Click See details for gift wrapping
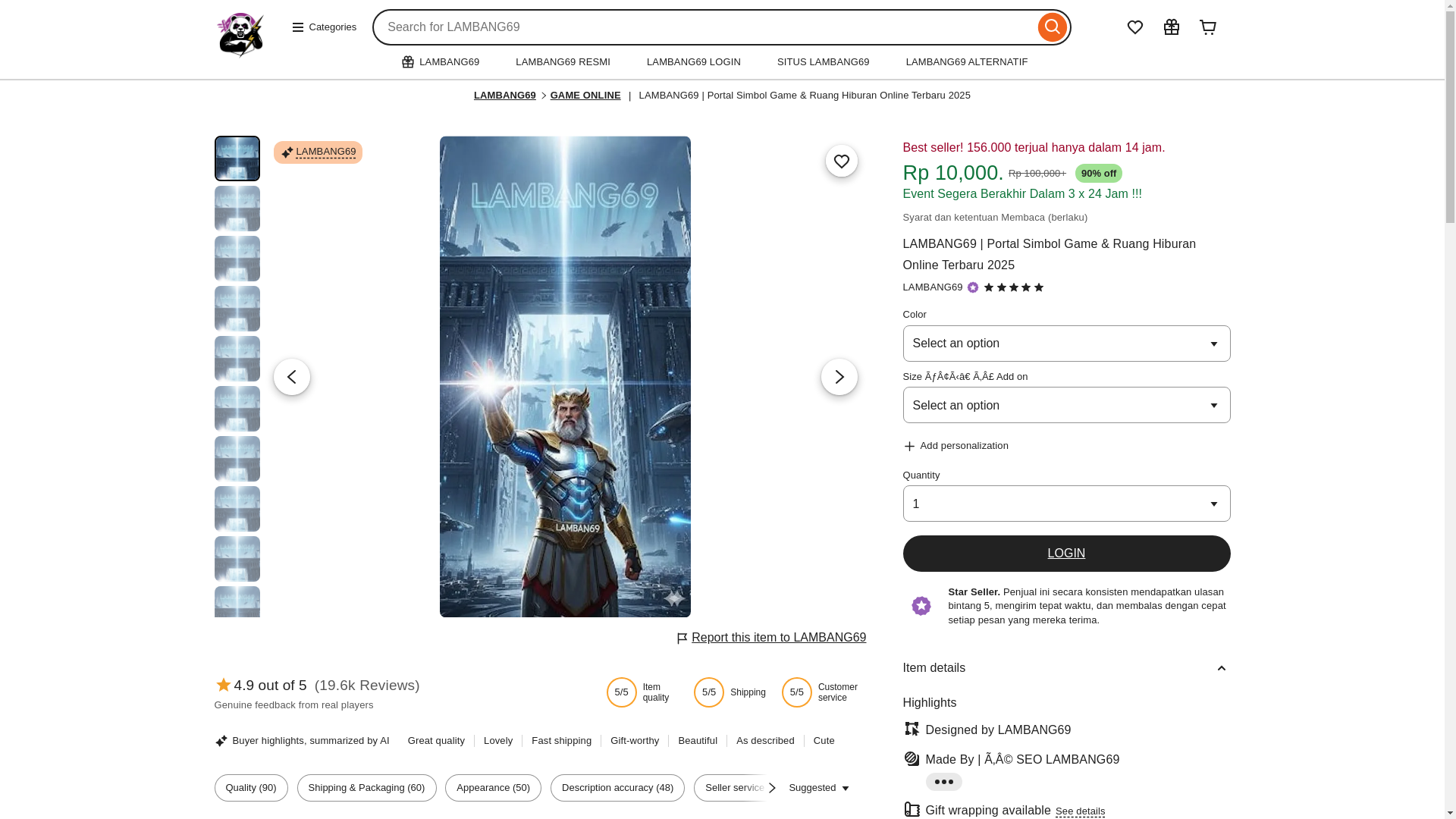The width and height of the screenshot is (1456, 819). (x=1080, y=811)
